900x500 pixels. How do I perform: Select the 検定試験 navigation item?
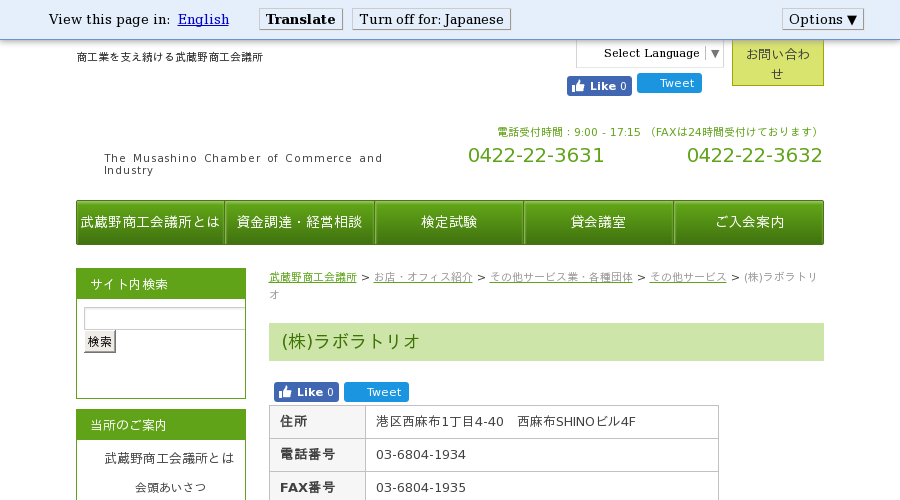point(449,222)
